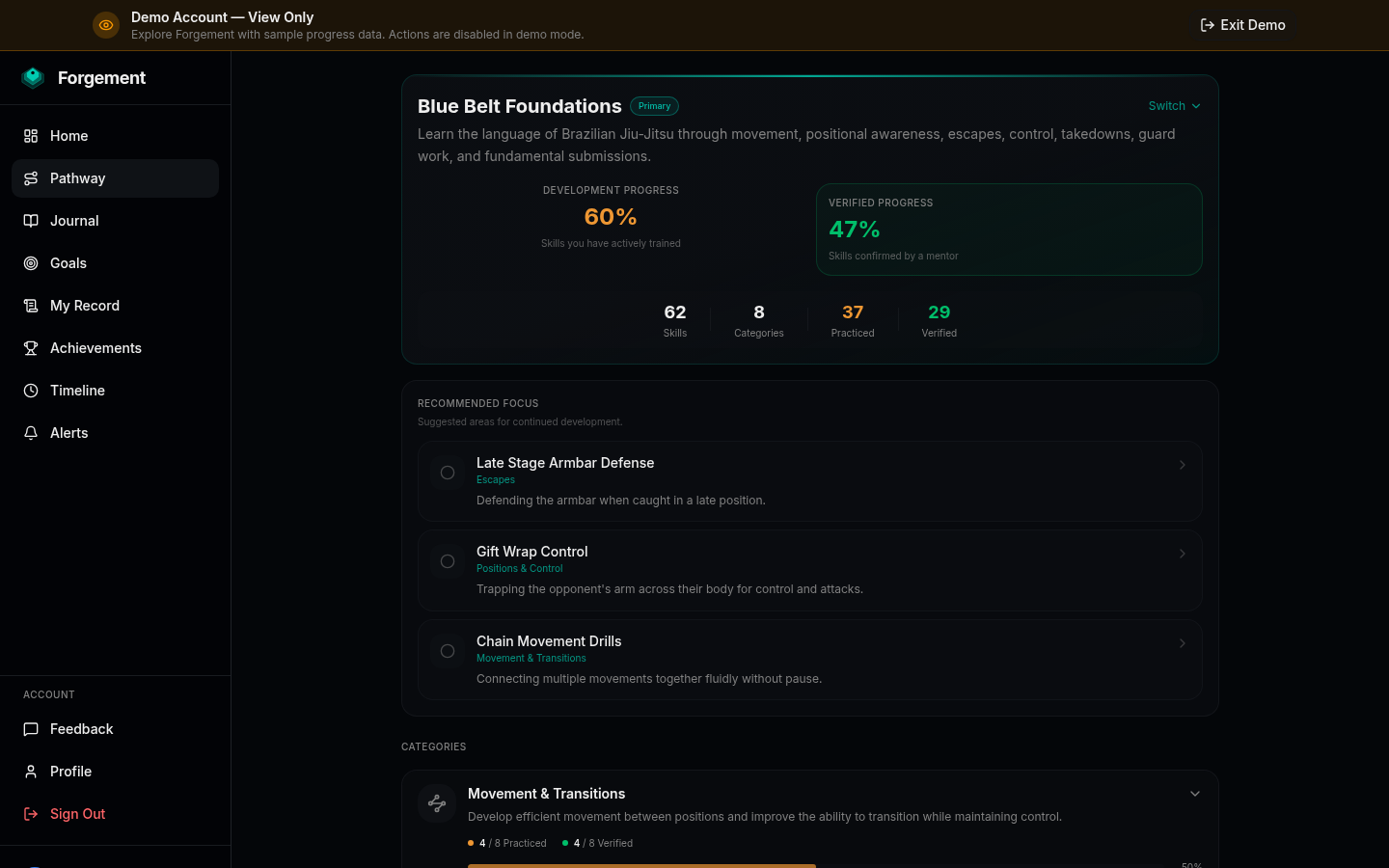
Task: Click the demo mode eye icon
Action: (x=106, y=25)
